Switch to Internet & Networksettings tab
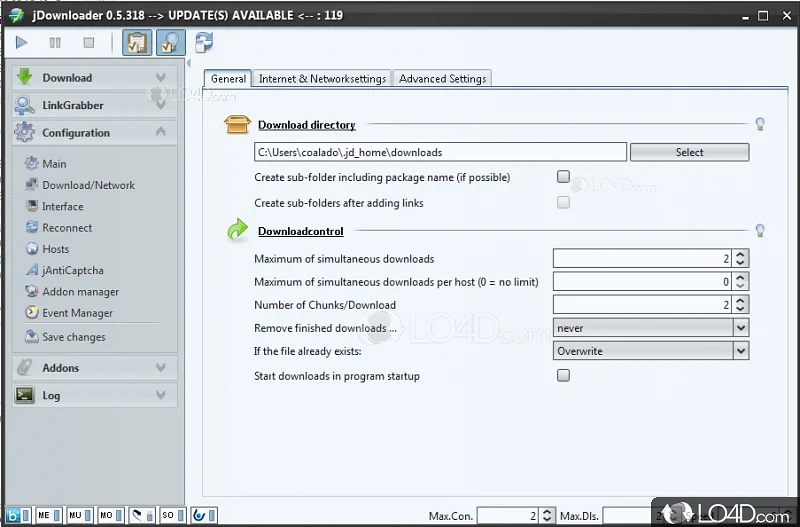The image size is (800, 527). tap(322, 79)
